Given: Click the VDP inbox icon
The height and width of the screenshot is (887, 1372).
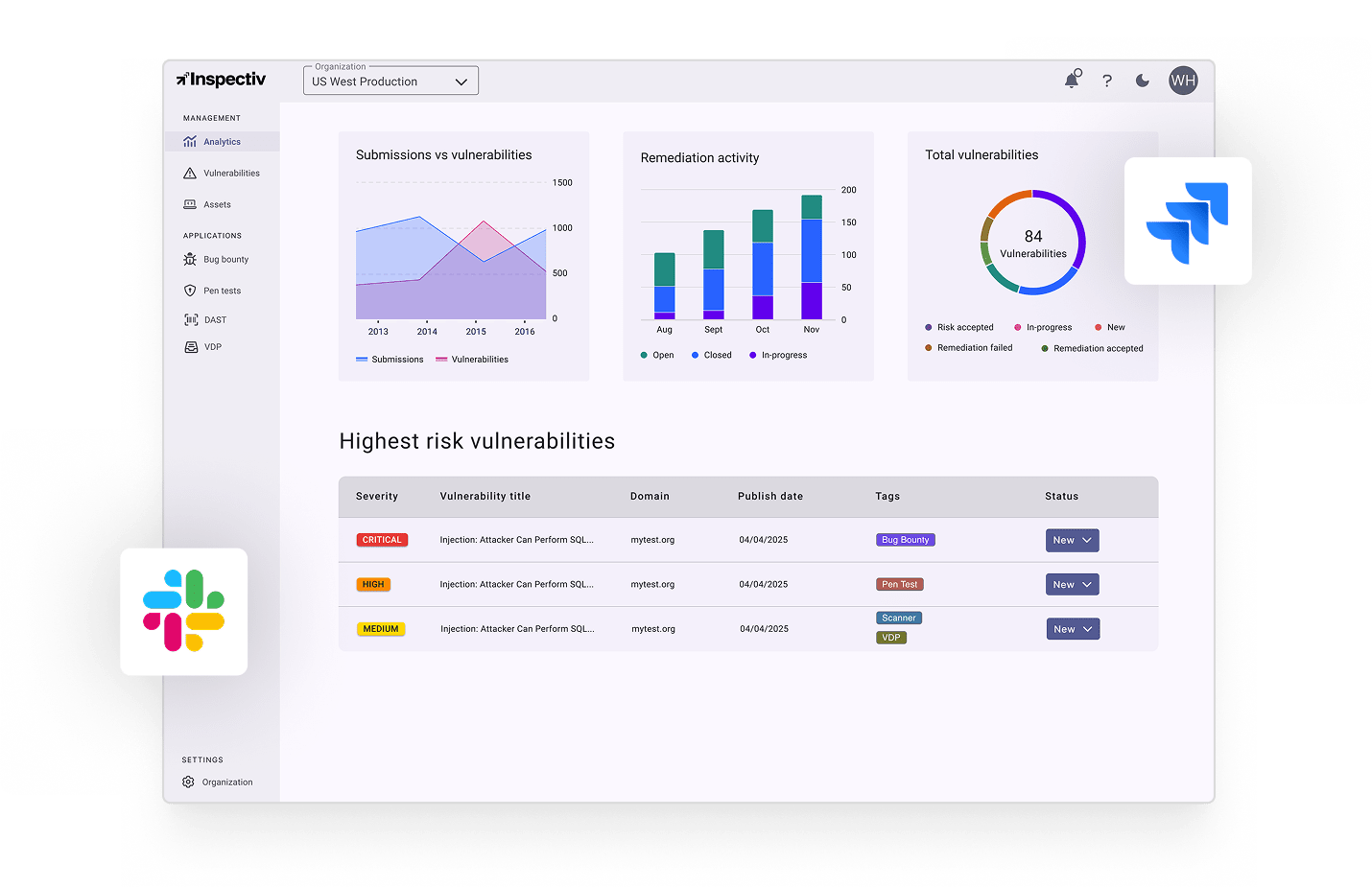Looking at the screenshot, I should click(191, 347).
